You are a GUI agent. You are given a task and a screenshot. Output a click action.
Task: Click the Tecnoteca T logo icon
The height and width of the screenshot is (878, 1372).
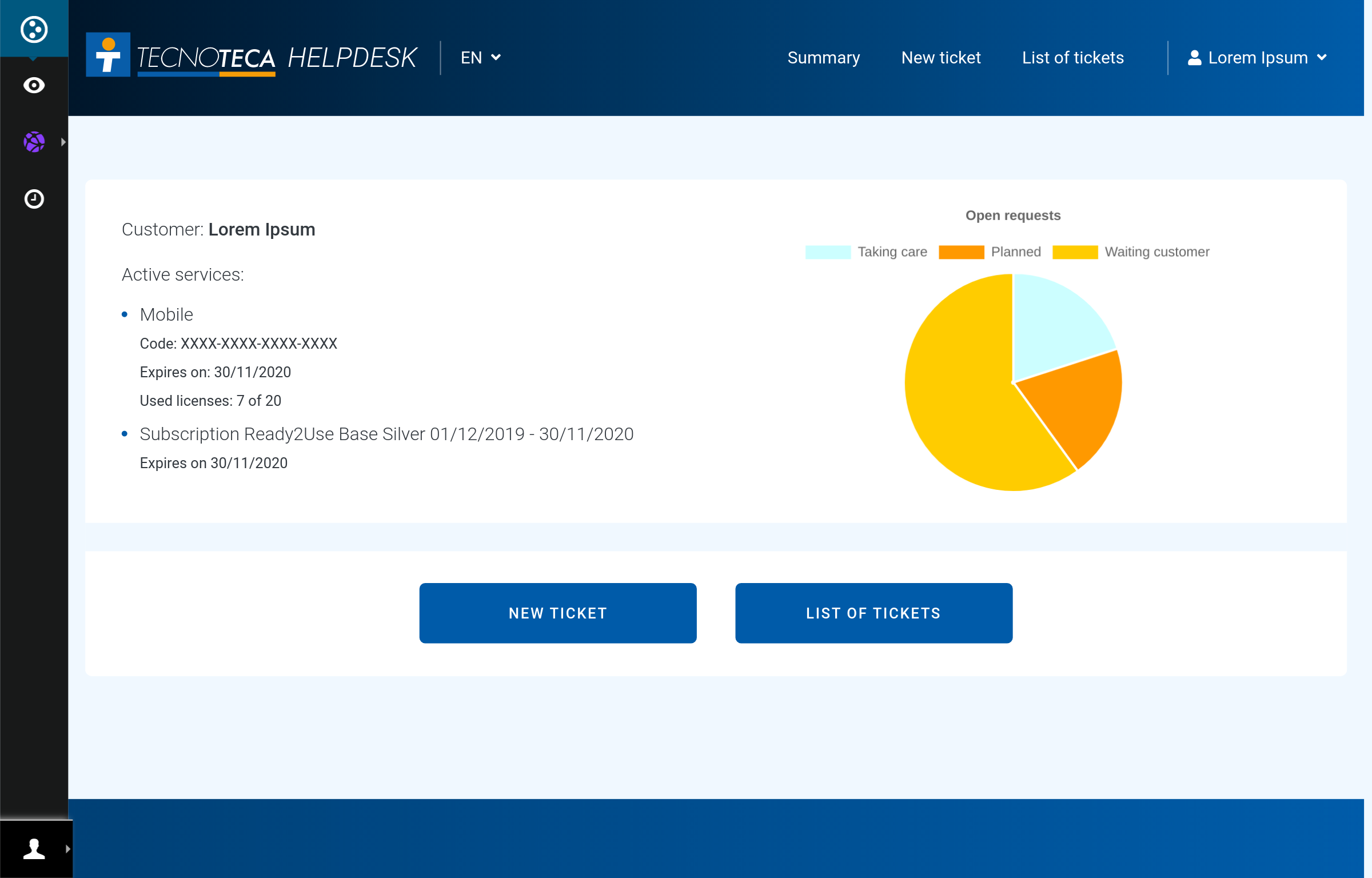[108, 55]
